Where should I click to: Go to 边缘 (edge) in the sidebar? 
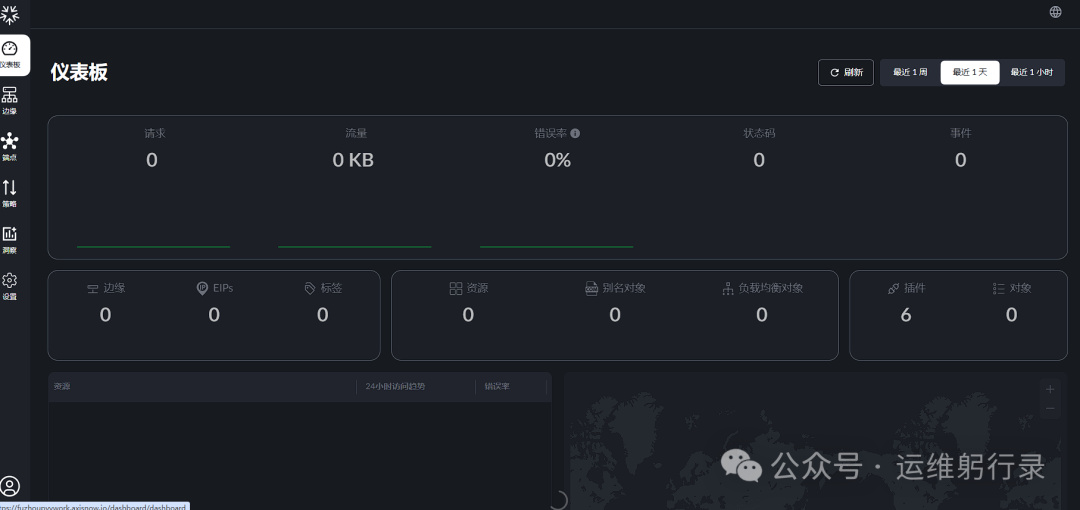pyautogui.click(x=10, y=100)
